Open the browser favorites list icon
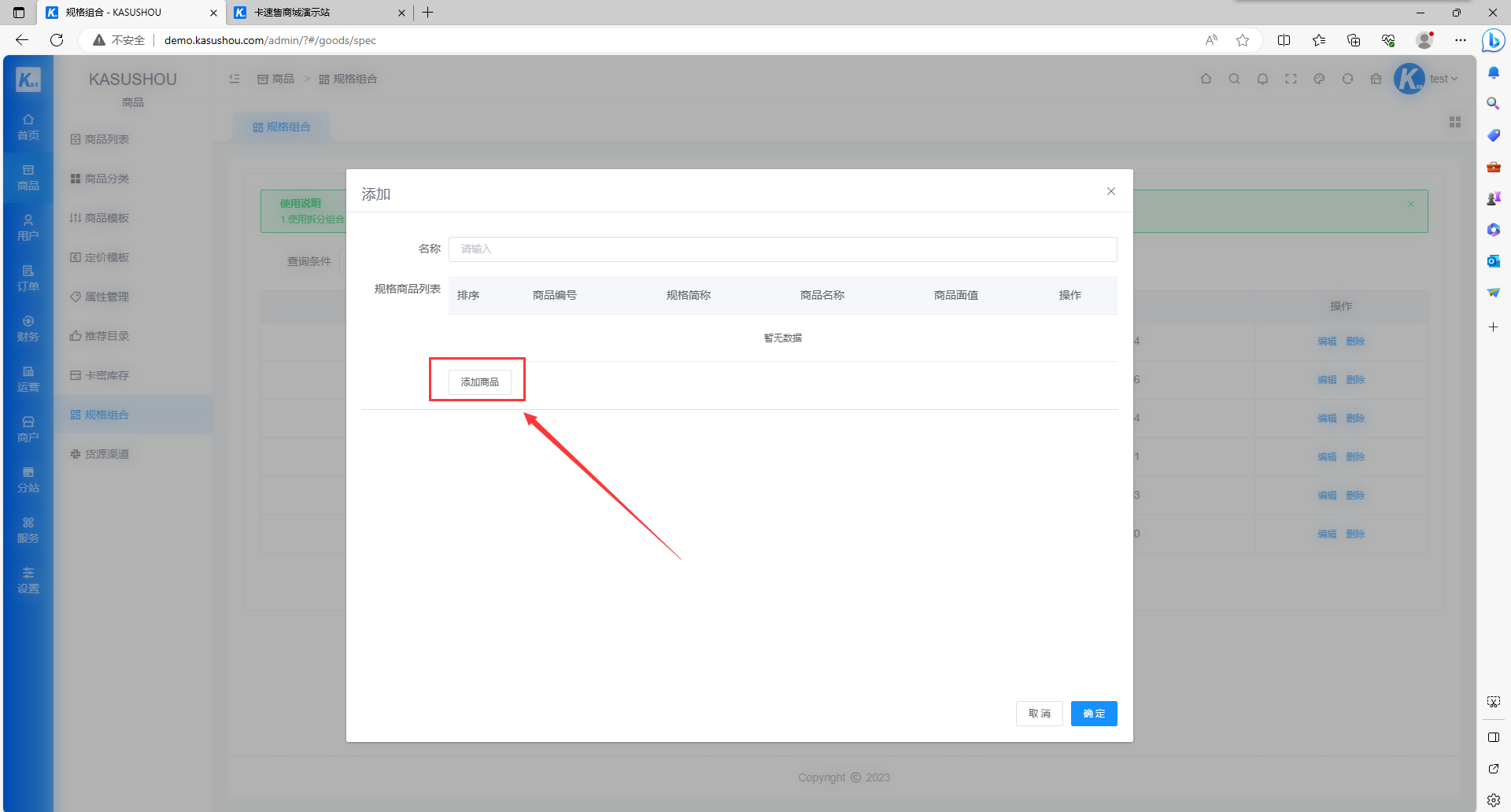Image resolution: width=1511 pixels, height=812 pixels. click(x=1319, y=40)
